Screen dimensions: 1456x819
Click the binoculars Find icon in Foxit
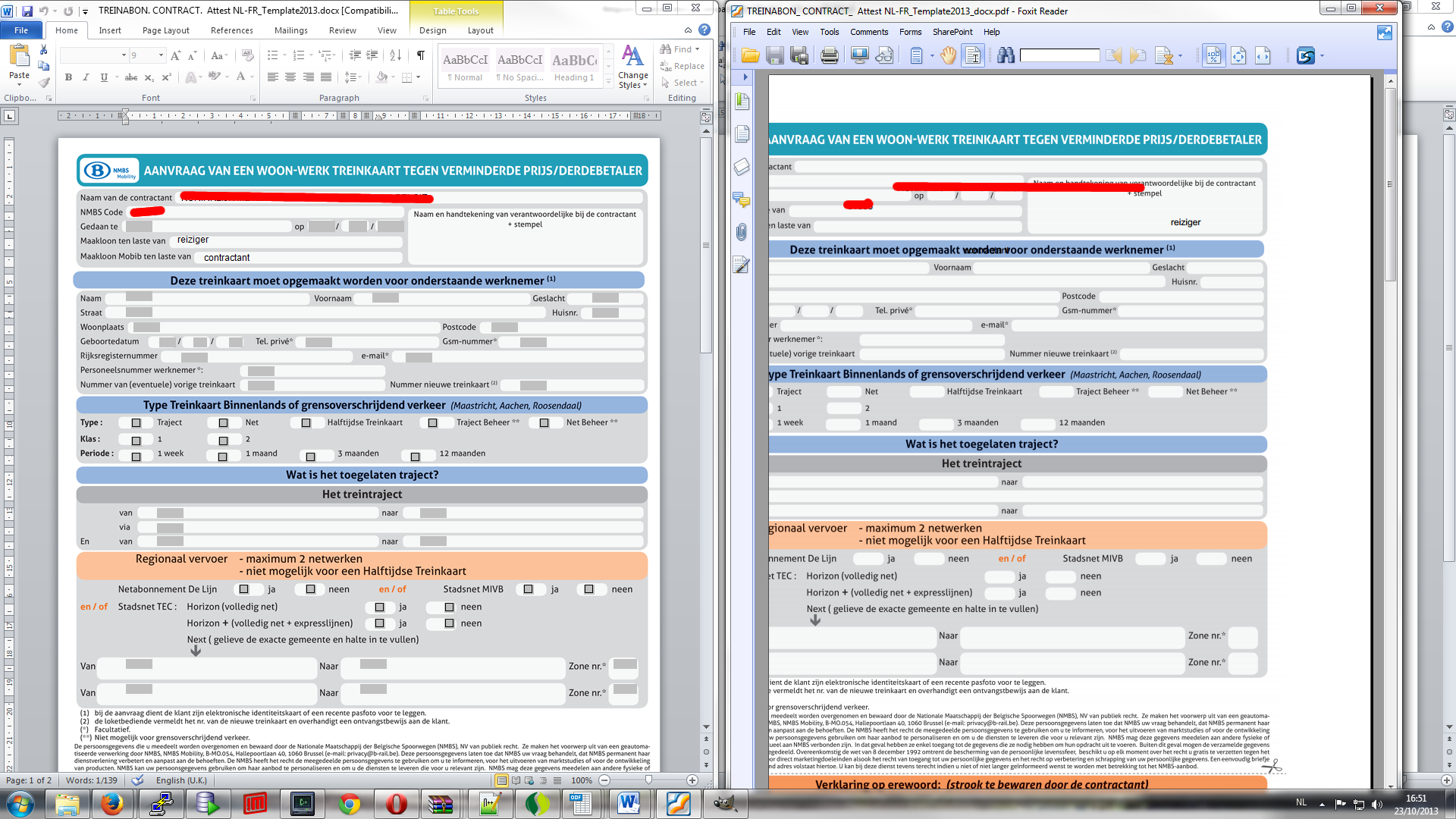(x=1006, y=55)
